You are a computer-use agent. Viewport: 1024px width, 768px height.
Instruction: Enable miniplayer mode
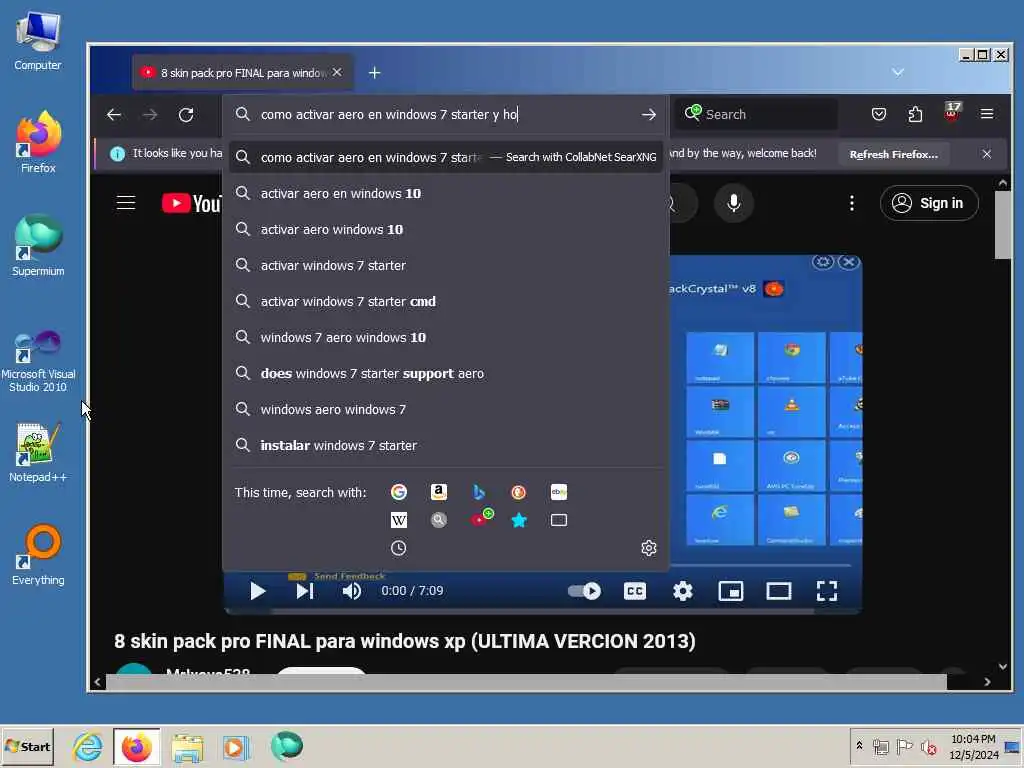[731, 591]
